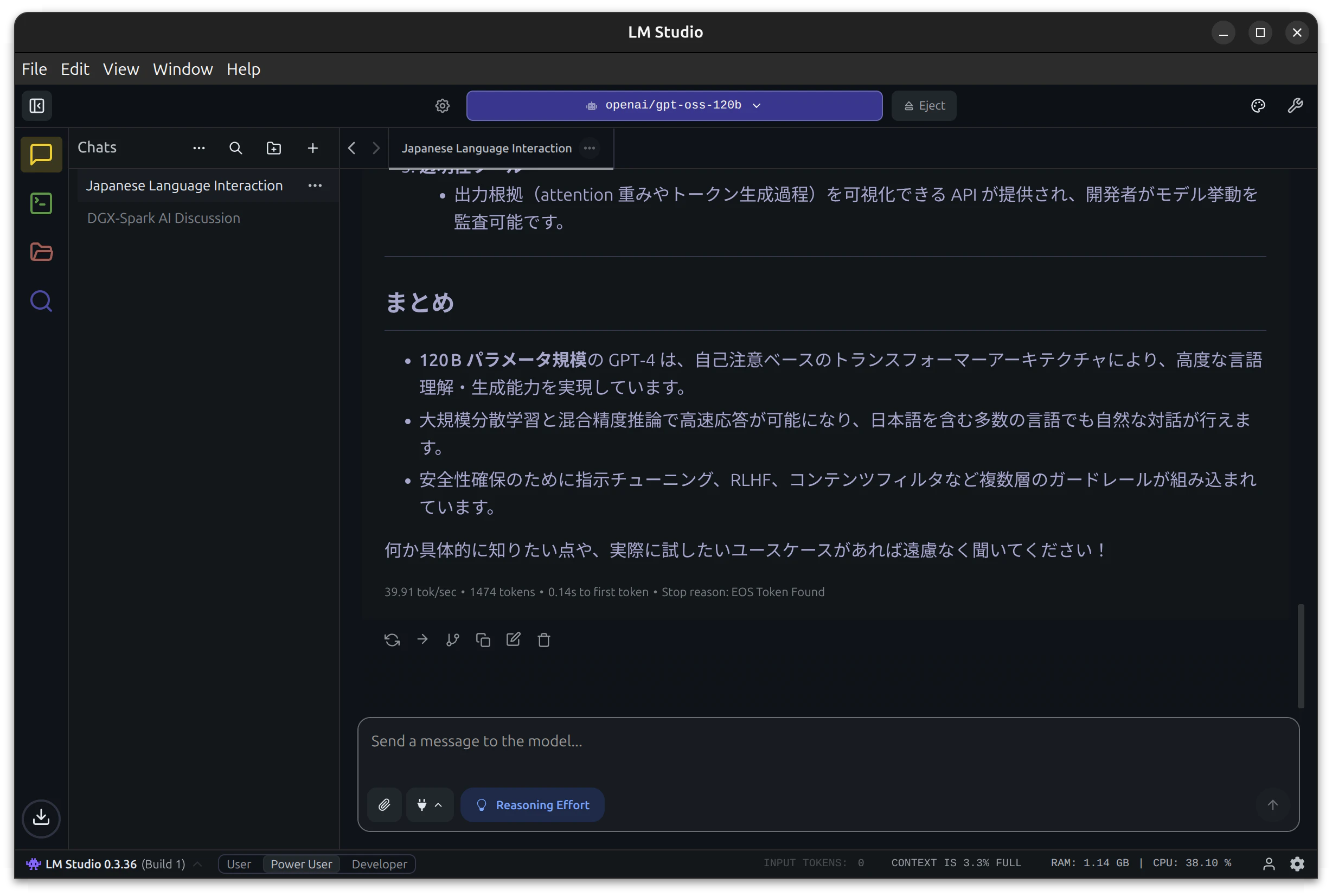Go back to previous tab arrow
The height and width of the screenshot is (896, 1332).
[351, 148]
